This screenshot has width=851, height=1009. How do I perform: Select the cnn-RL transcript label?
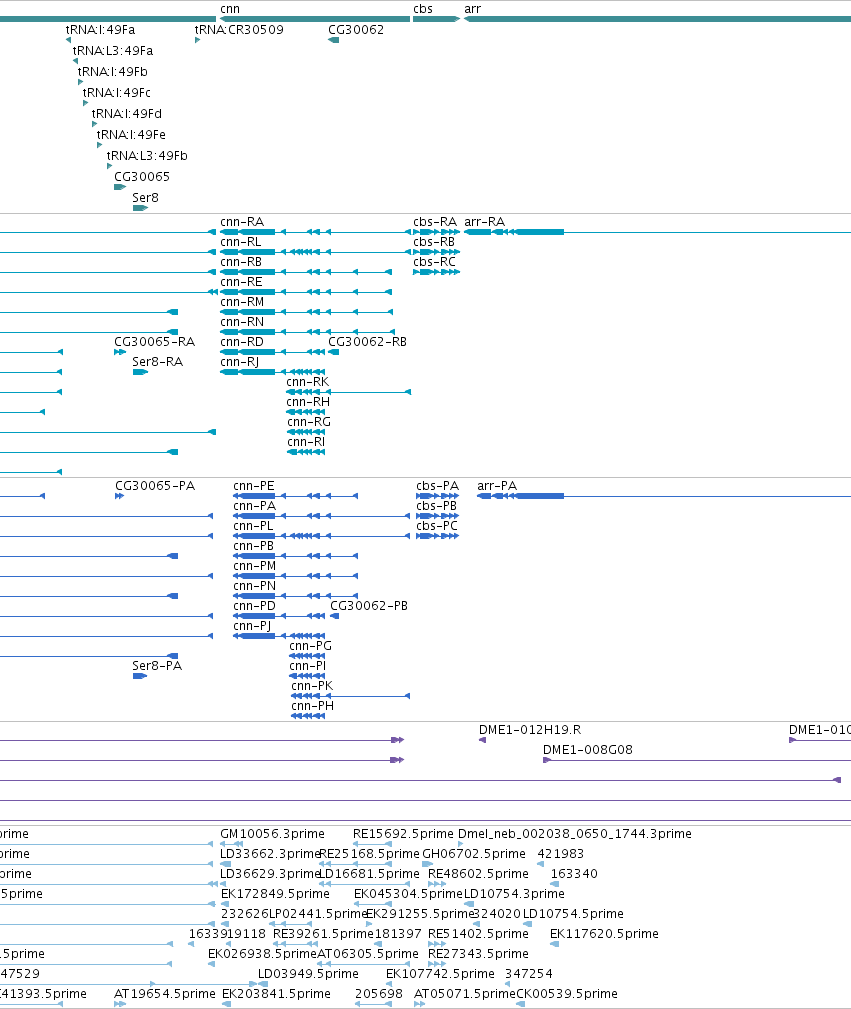click(x=241, y=242)
